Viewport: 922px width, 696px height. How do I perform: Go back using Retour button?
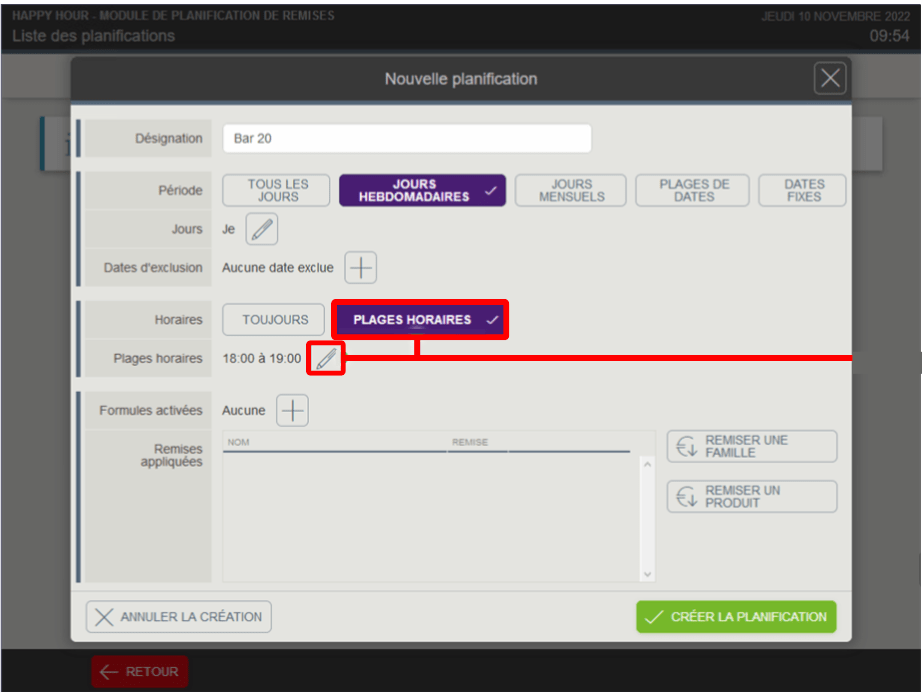(x=139, y=671)
